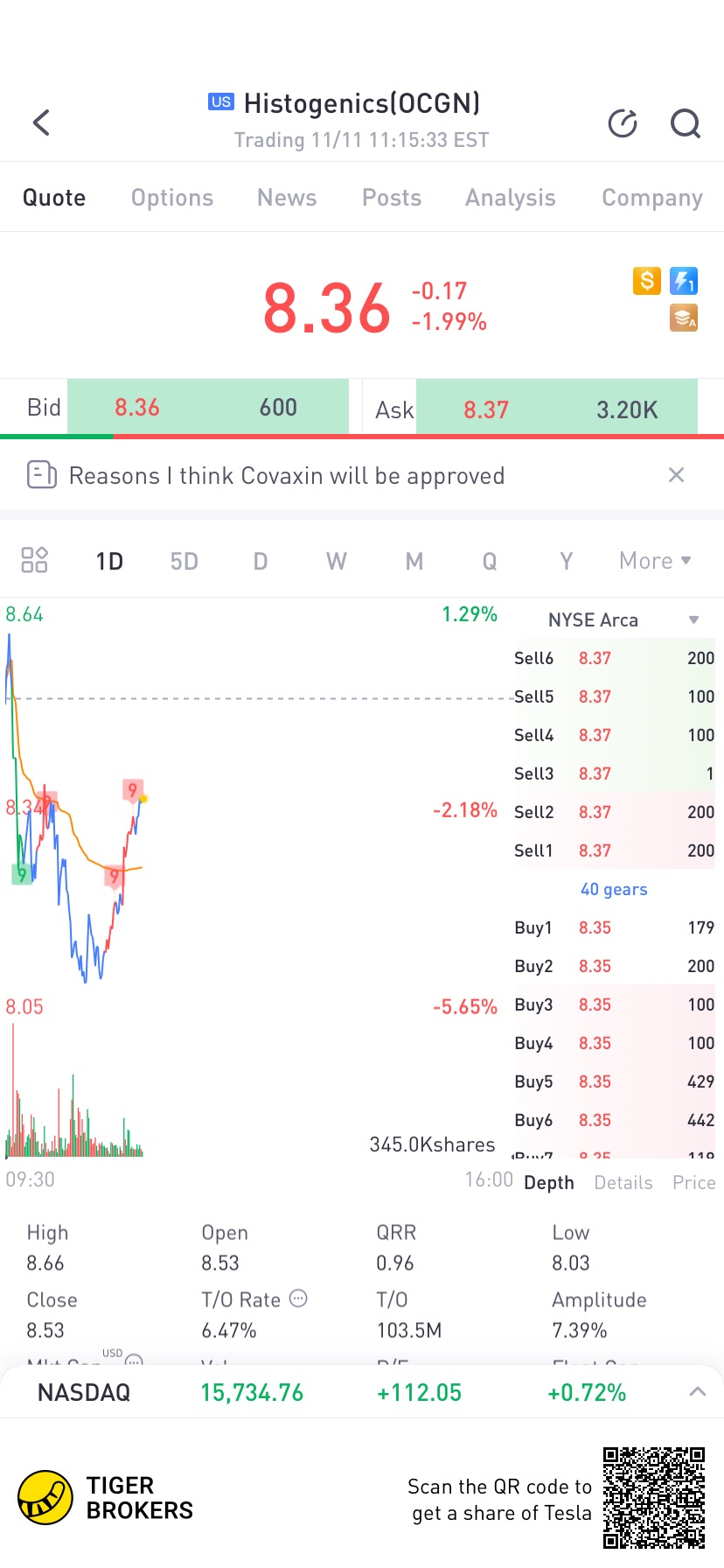
Task: Select the Q quarterly chart period
Action: 490,561
